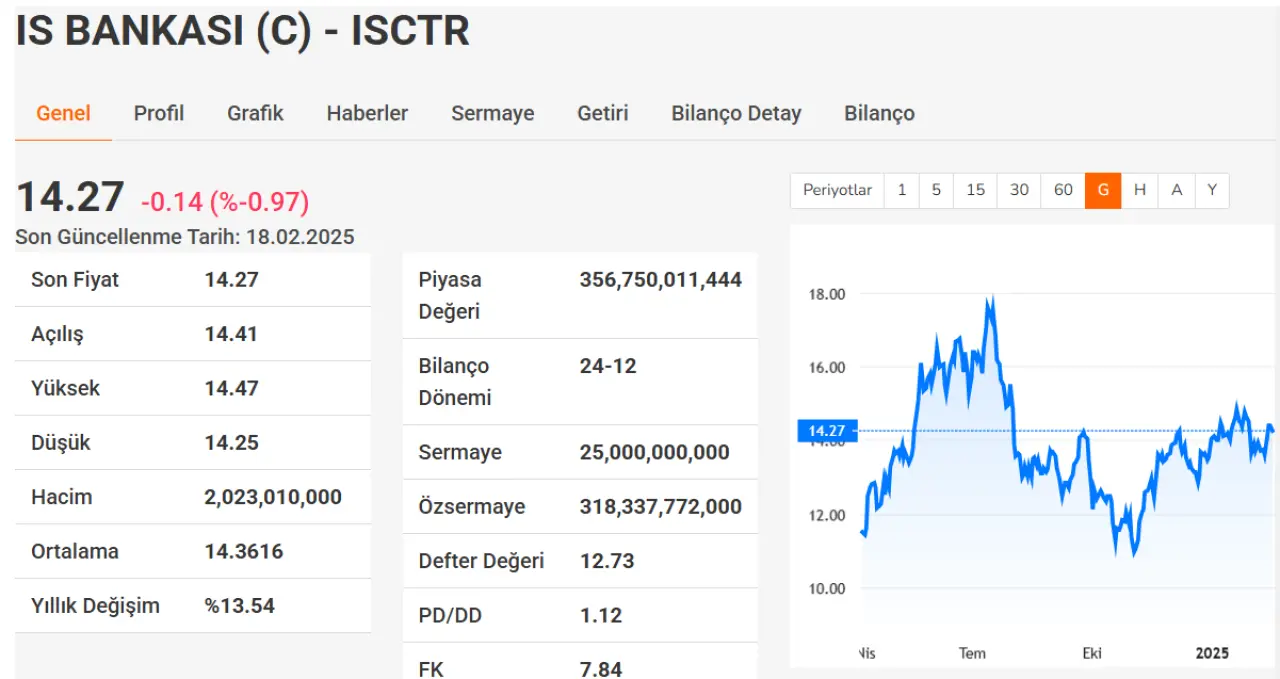Go to the Haberler tab
The height and width of the screenshot is (679, 1280).
point(367,113)
